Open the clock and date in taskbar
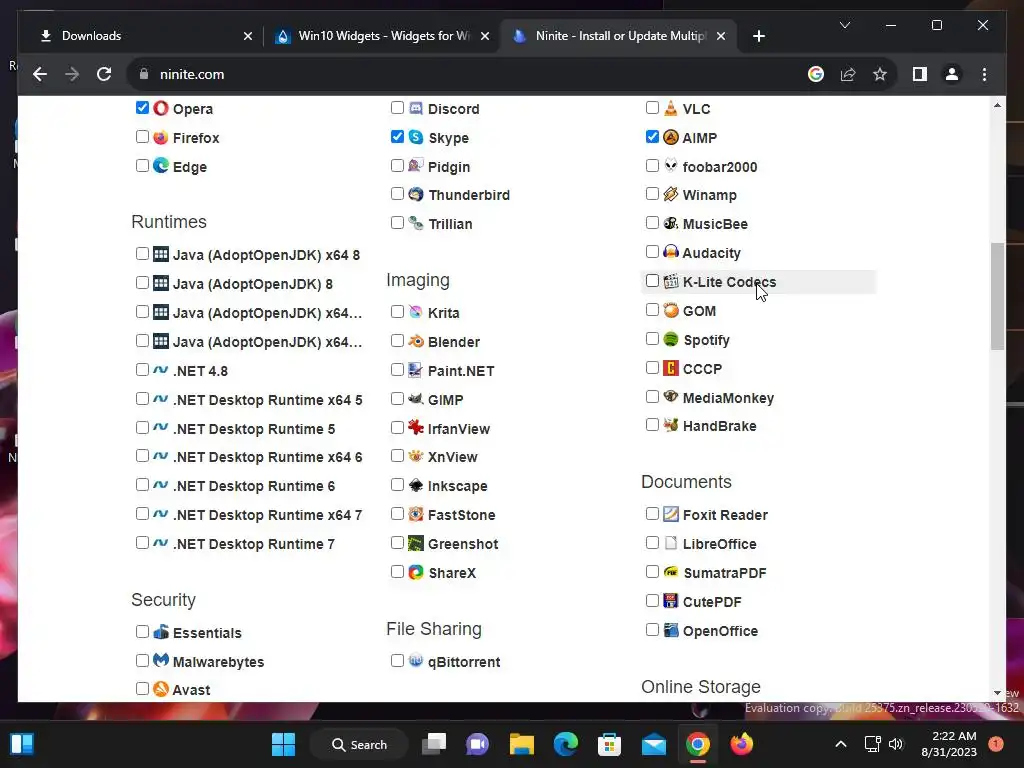 (949, 744)
